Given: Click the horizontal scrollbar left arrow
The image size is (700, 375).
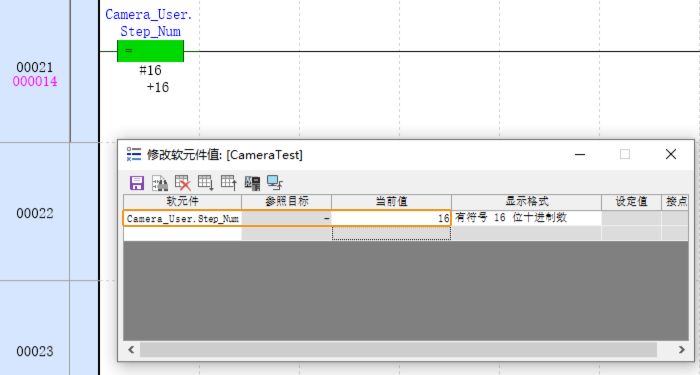Looking at the screenshot, I should tap(131, 350).
